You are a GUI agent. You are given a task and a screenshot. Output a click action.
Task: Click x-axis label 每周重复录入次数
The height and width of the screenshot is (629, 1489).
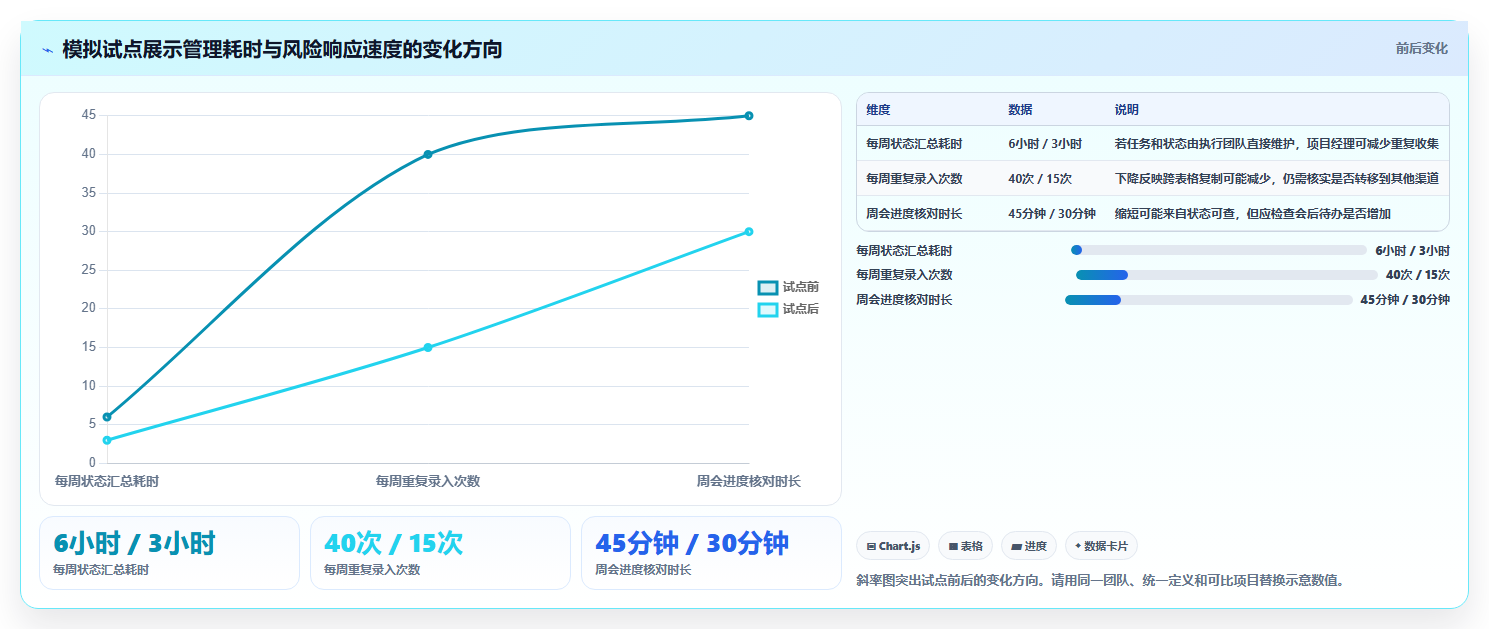click(428, 481)
